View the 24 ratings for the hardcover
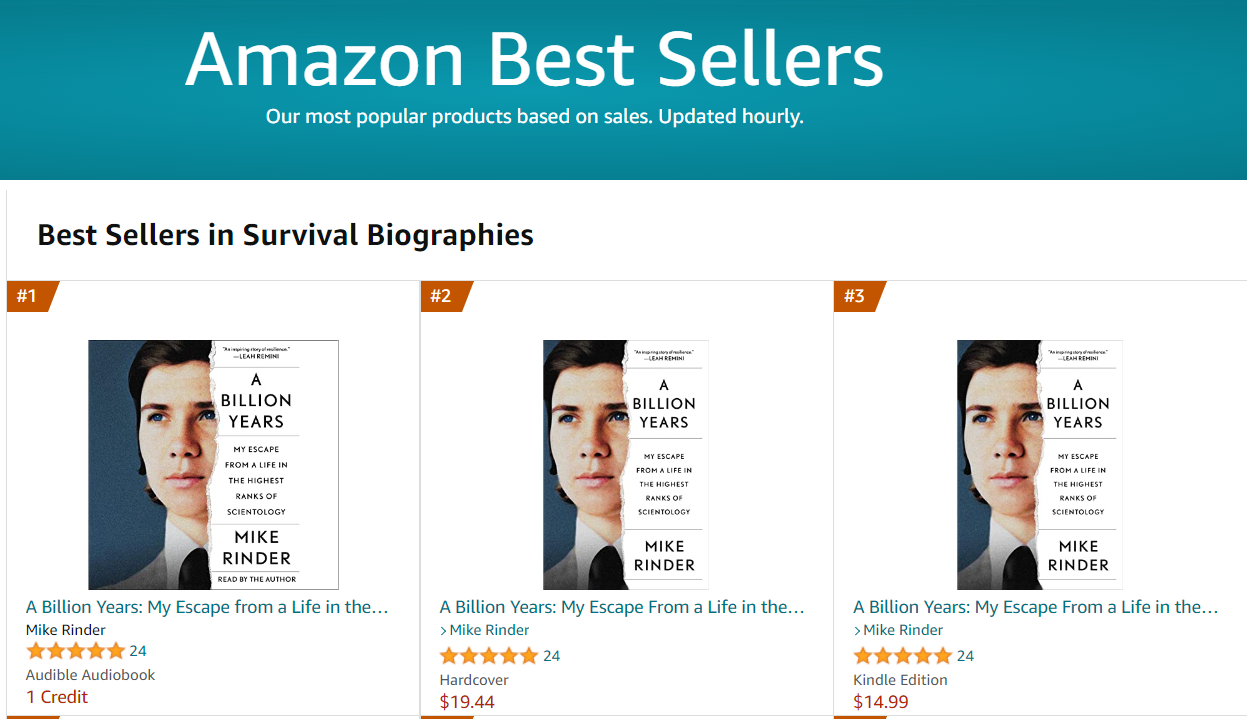Screen dimensions: 1247x719 point(552,656)
